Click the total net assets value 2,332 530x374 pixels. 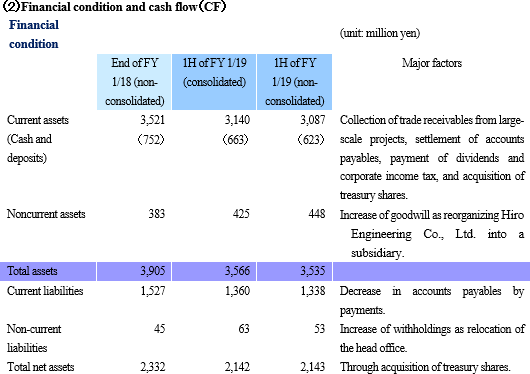point(153,367)
